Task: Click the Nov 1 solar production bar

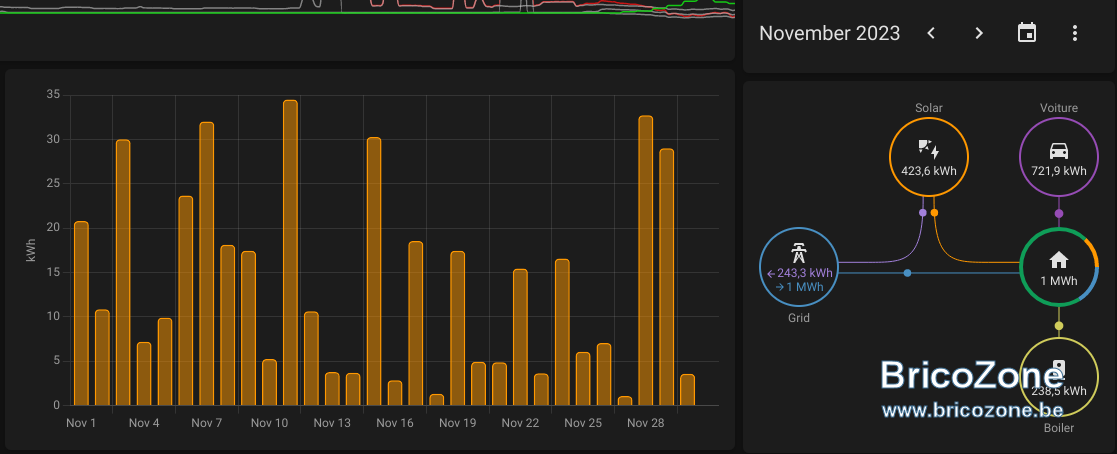Action: pos(81,314)
